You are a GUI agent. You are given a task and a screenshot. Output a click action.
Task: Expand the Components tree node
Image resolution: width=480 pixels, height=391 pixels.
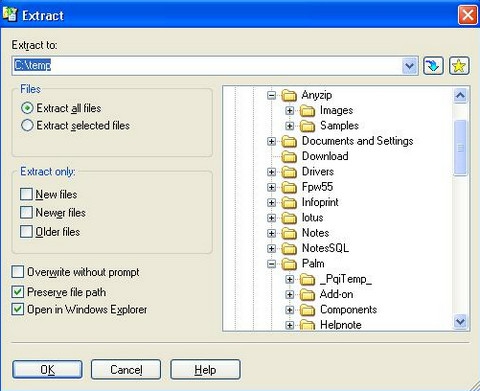(290, 310)
